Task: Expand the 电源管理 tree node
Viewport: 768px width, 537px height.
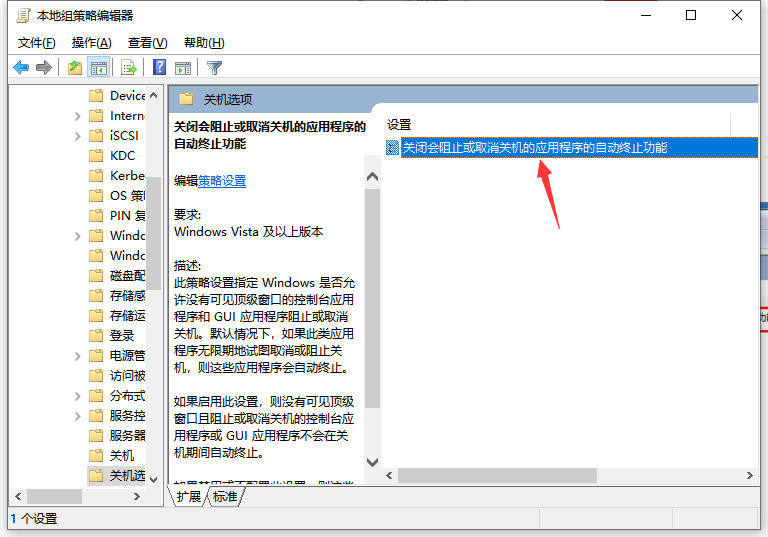Action: (x=78, y=355)
